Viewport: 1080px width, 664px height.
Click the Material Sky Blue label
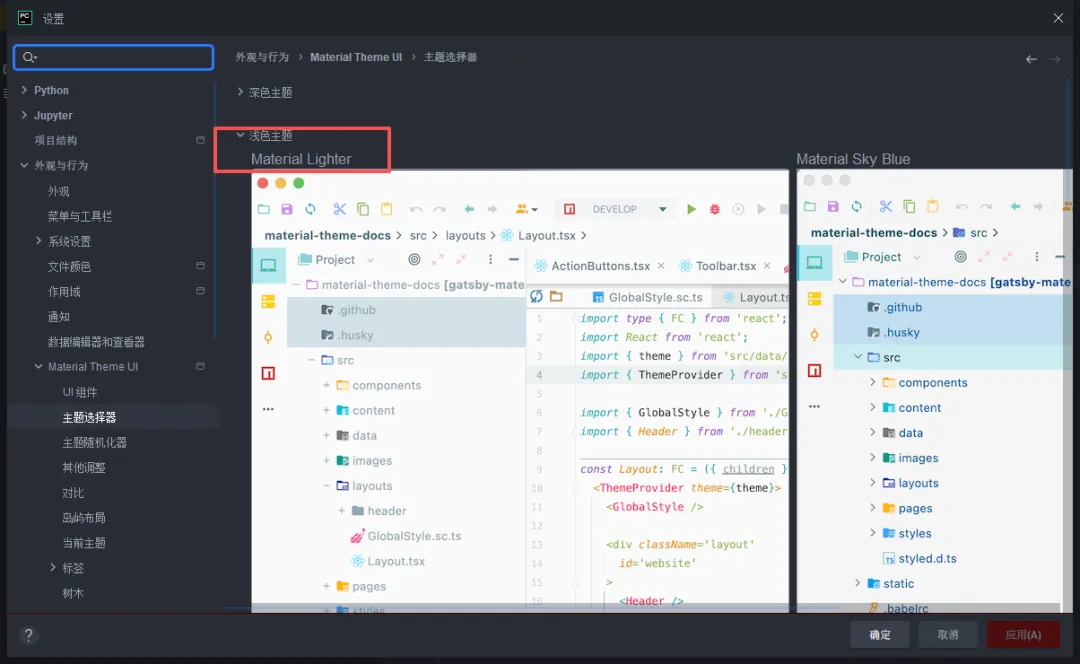pyautogui.click(x=853, y=159)
